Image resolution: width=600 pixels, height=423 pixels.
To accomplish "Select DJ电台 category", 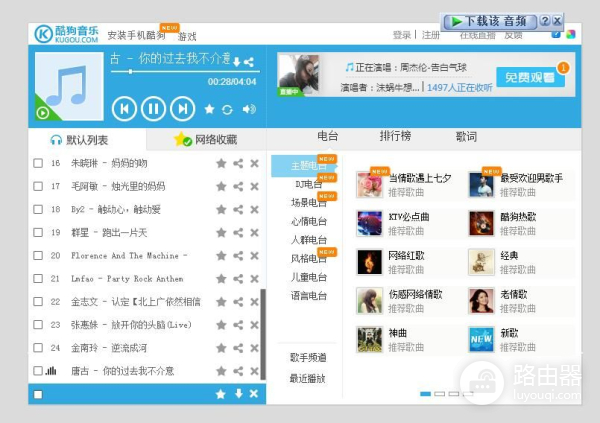I will point(308,185).
